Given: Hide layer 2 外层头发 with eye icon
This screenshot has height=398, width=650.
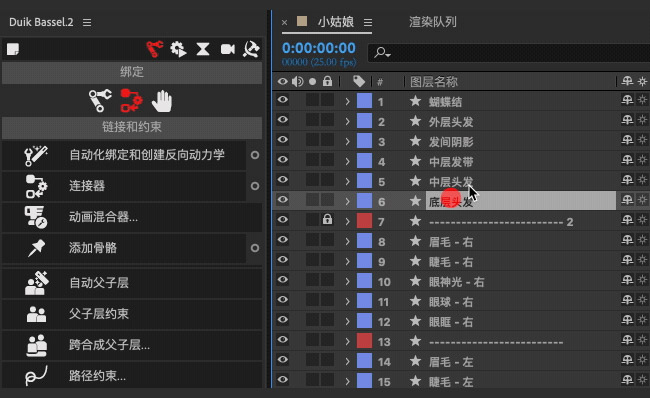Looking at the screenshot, I should click(x=283, y=119).
